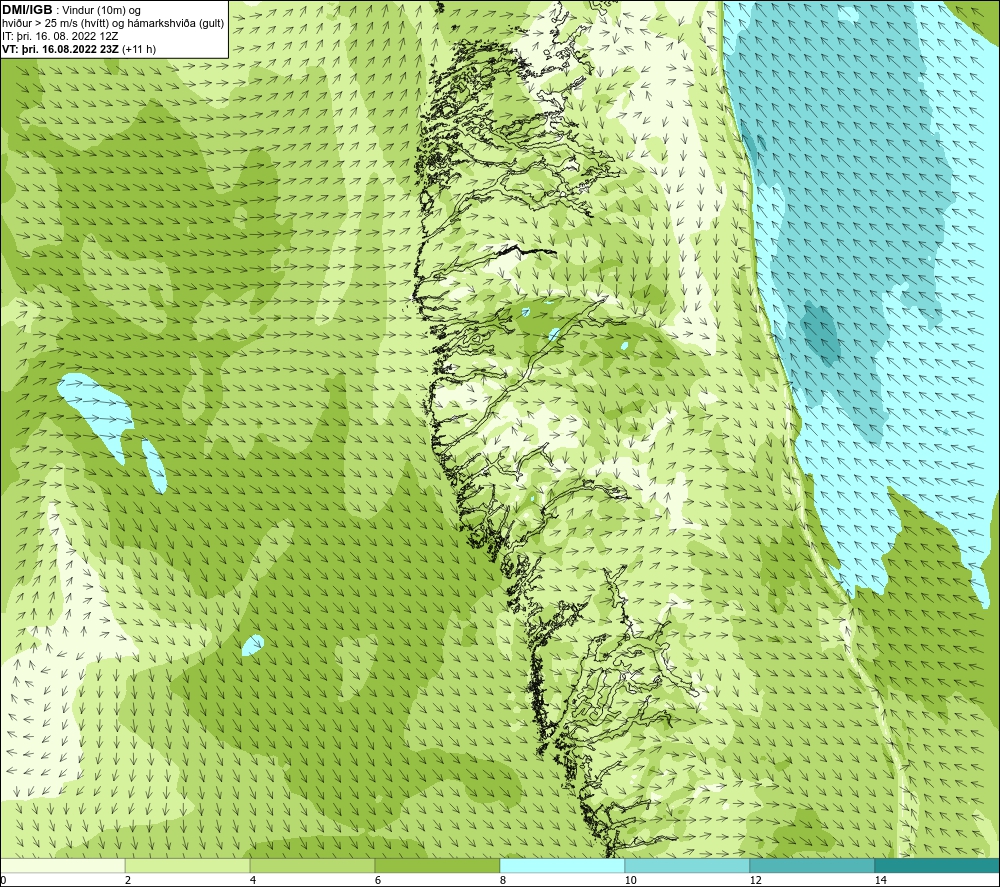Image resolution: width=1000 pixels, height=887 pixels.
Task: Select the 4–6 m/s green swatch
Action: [312, 865]
